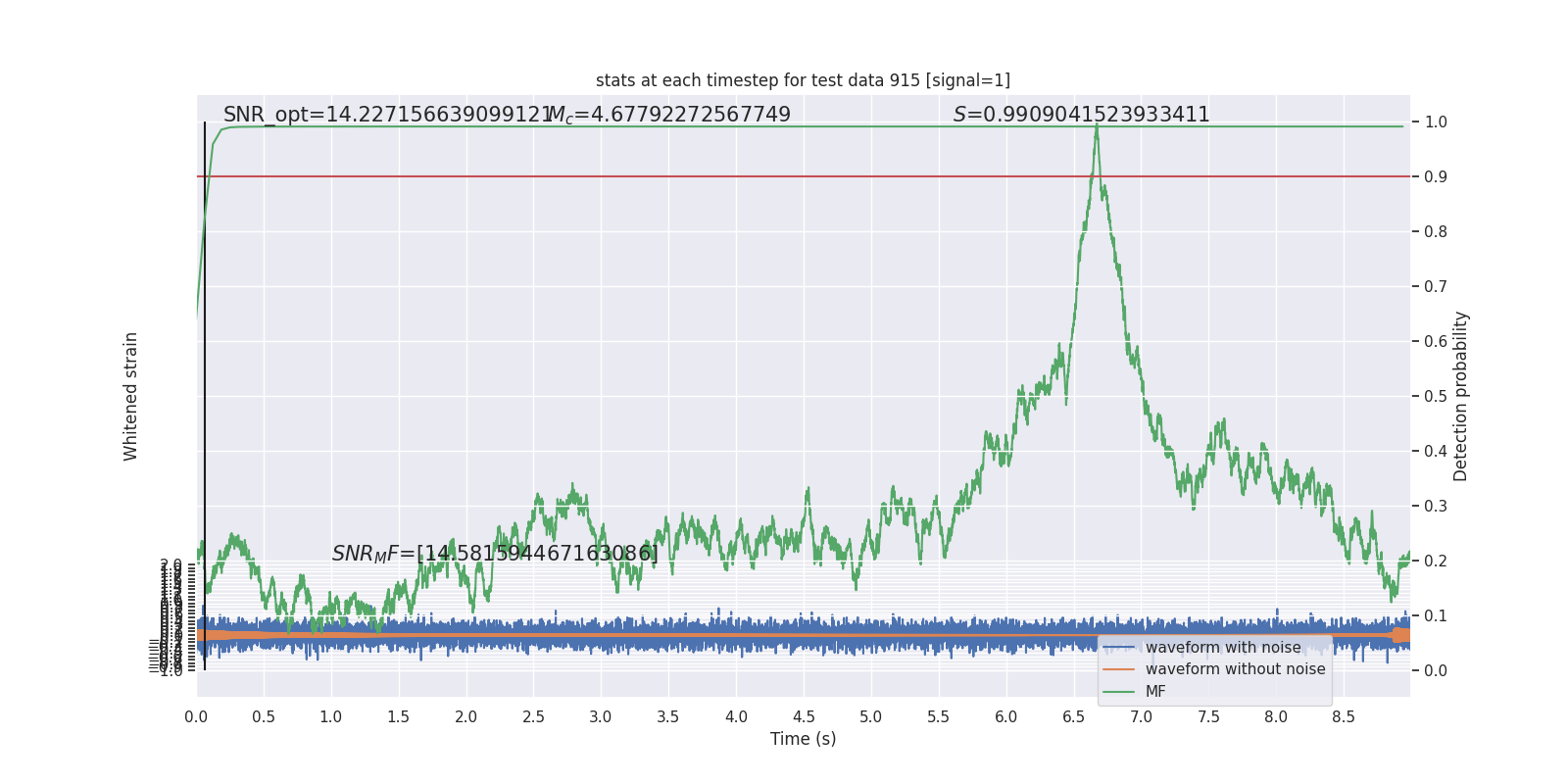Image resolution: width=1568 pixels, height=784 pixels.
Task: Click x-axis tick label 0.0
Action: 196,717
